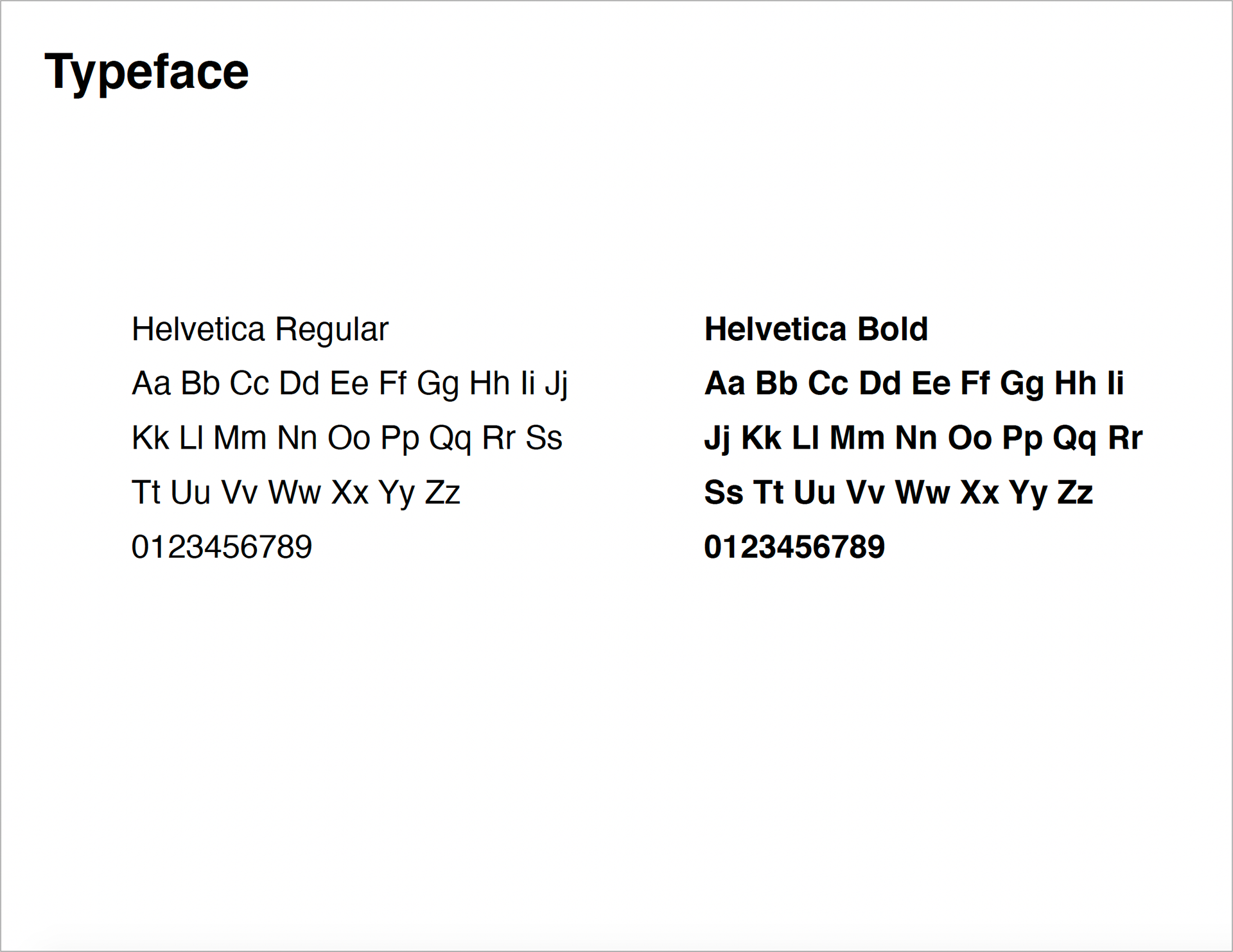
Task: Select the Helvetica Bold label
Action: (x=816, y=329)
